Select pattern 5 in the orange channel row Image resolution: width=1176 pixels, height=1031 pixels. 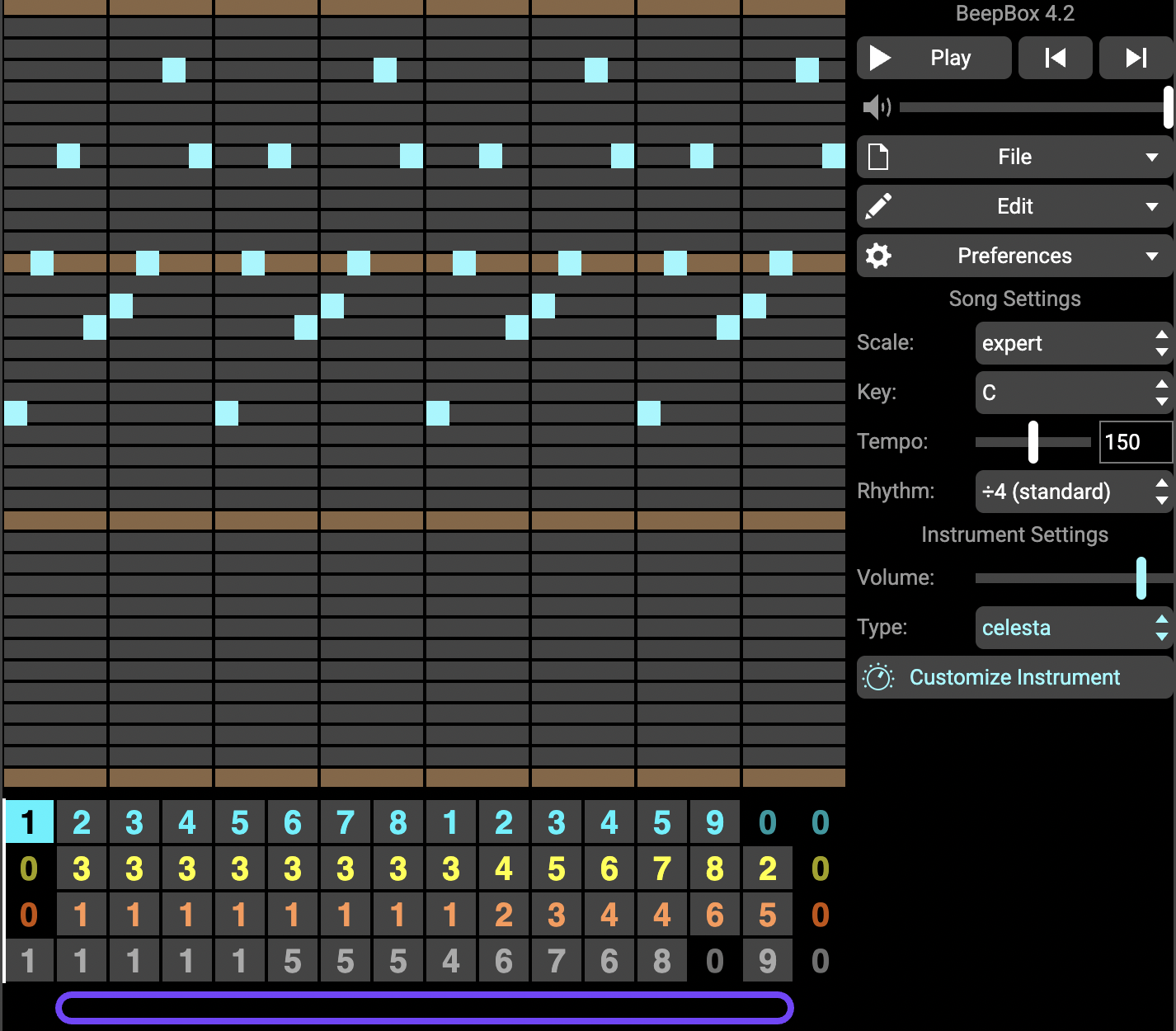pyautogui.click(x=768, y=915)
